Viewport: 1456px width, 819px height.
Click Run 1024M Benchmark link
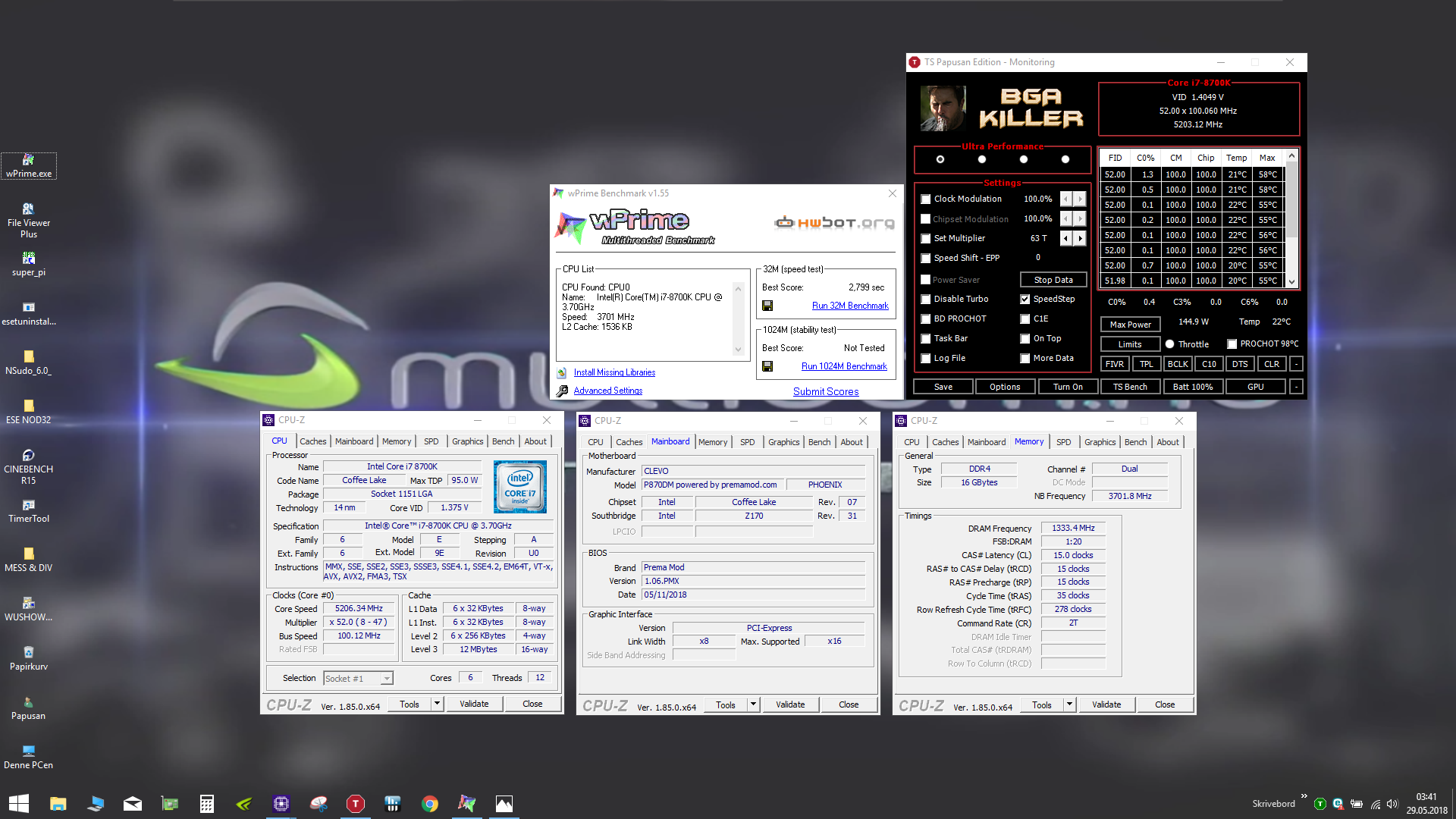tap(844, 366)
